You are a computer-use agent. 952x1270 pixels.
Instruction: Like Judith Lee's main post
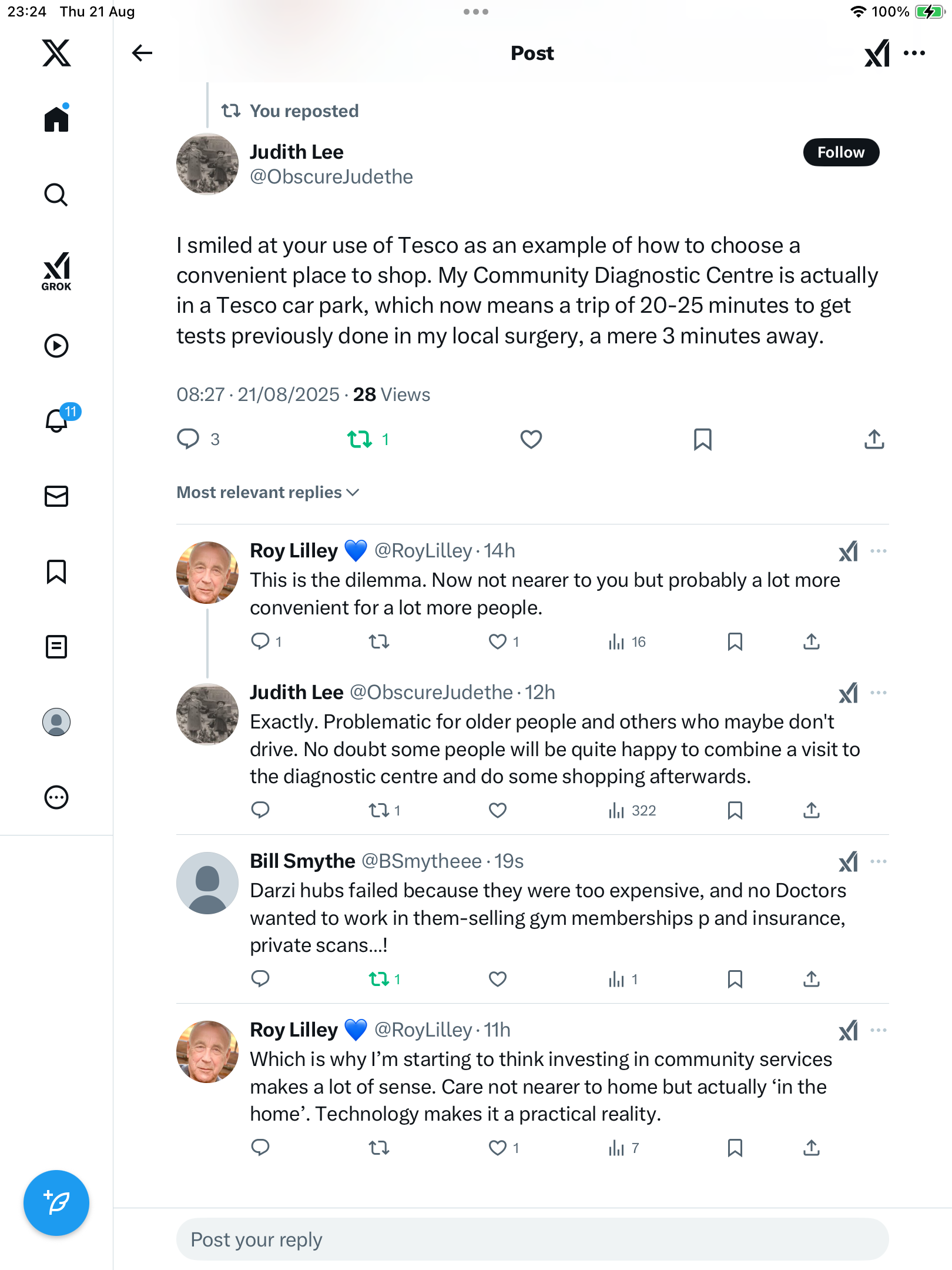coord(531,439)
